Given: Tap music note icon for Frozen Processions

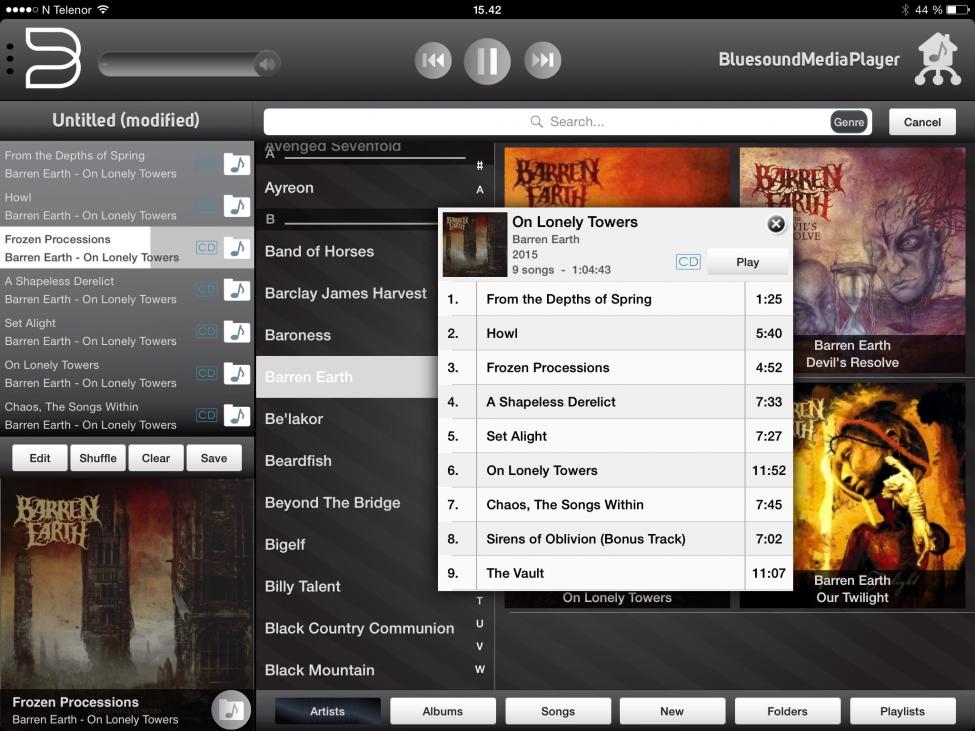Looking at the screenshot, I should pyautogui.click(x=237, y=248).
